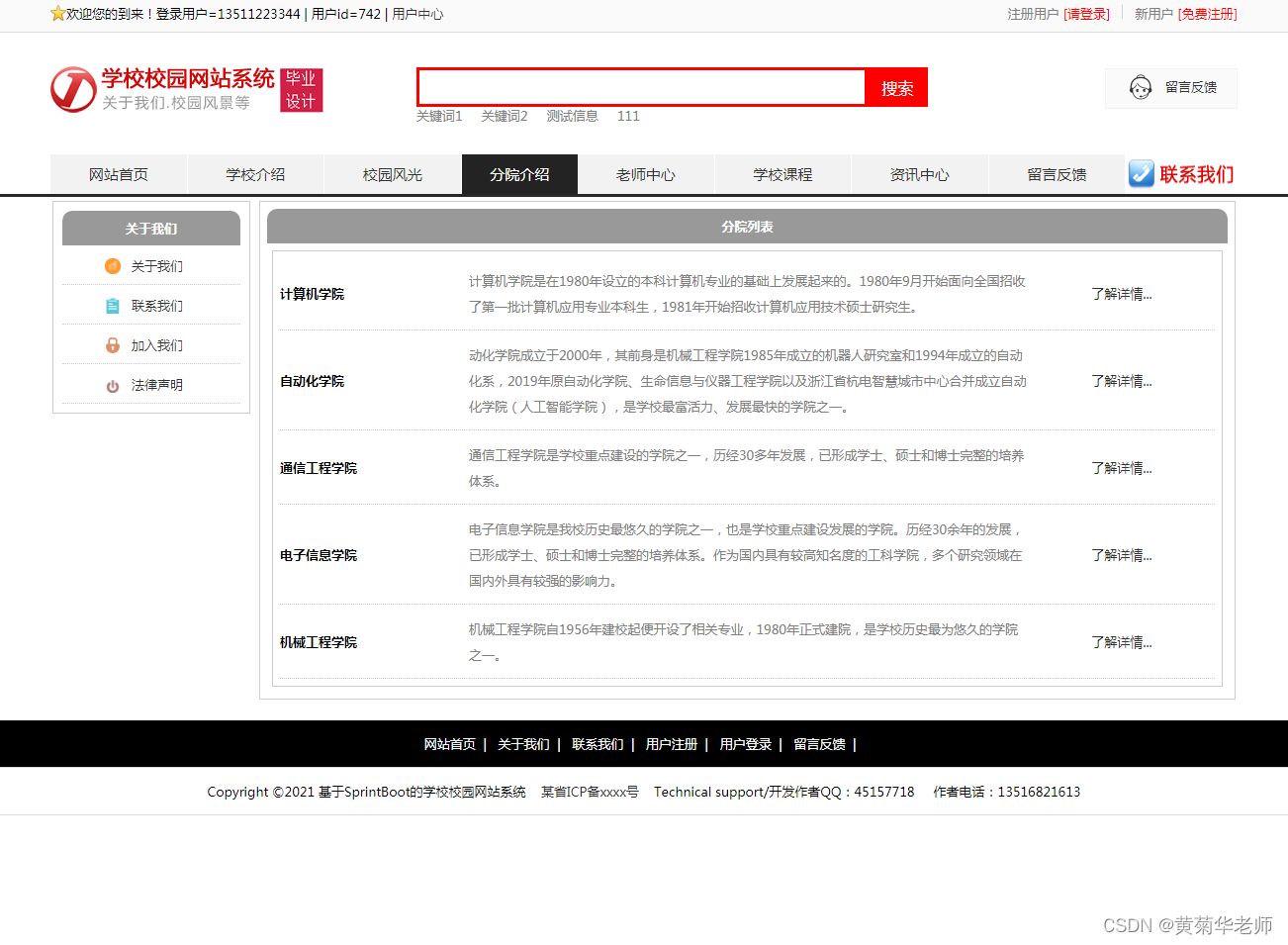The image size is (1288, 945).
Task: Click the star icon beside welcome message
Action: point(57,14)
